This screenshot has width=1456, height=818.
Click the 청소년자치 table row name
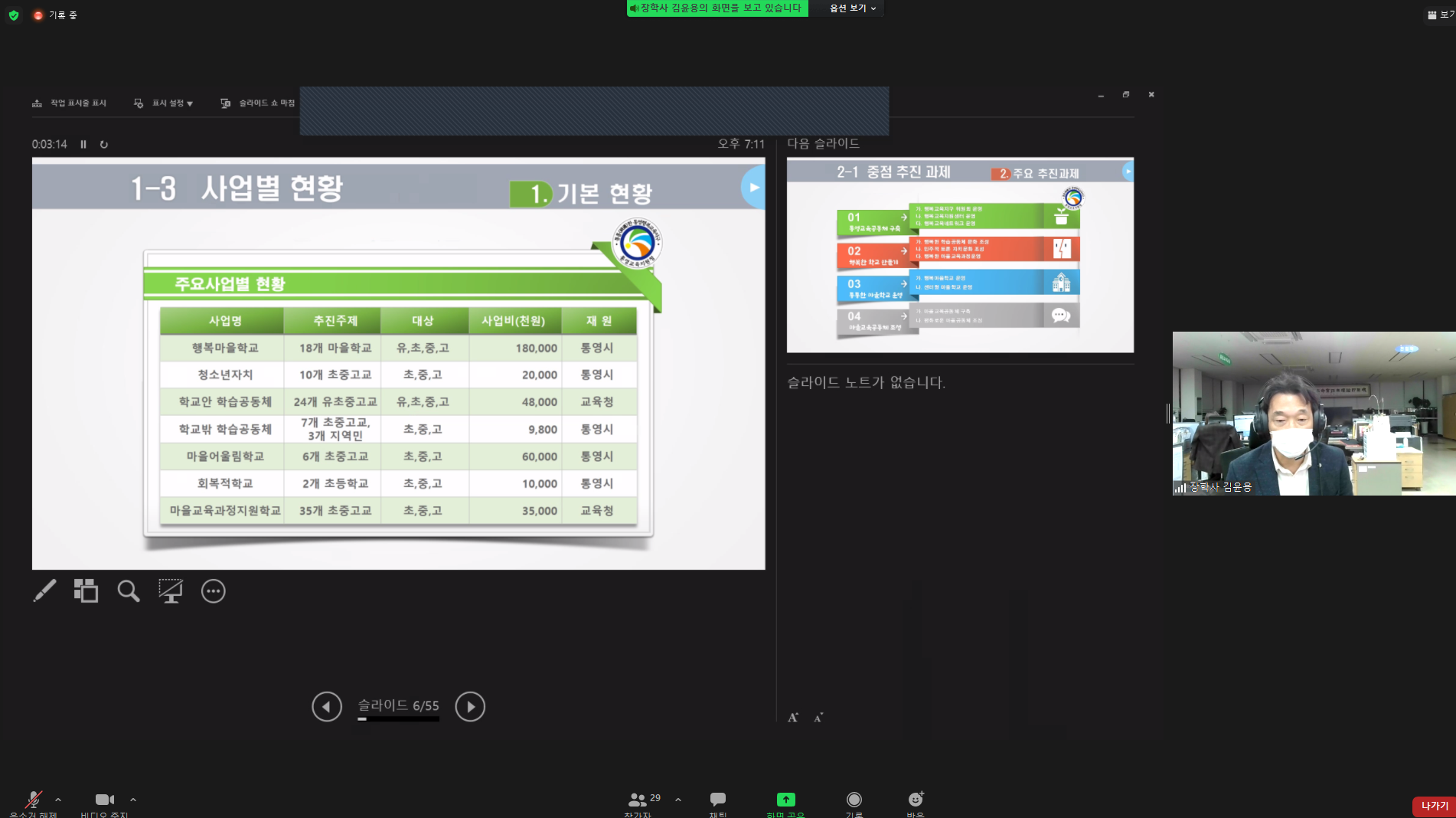pyautogui.click(x=225, y=375)
